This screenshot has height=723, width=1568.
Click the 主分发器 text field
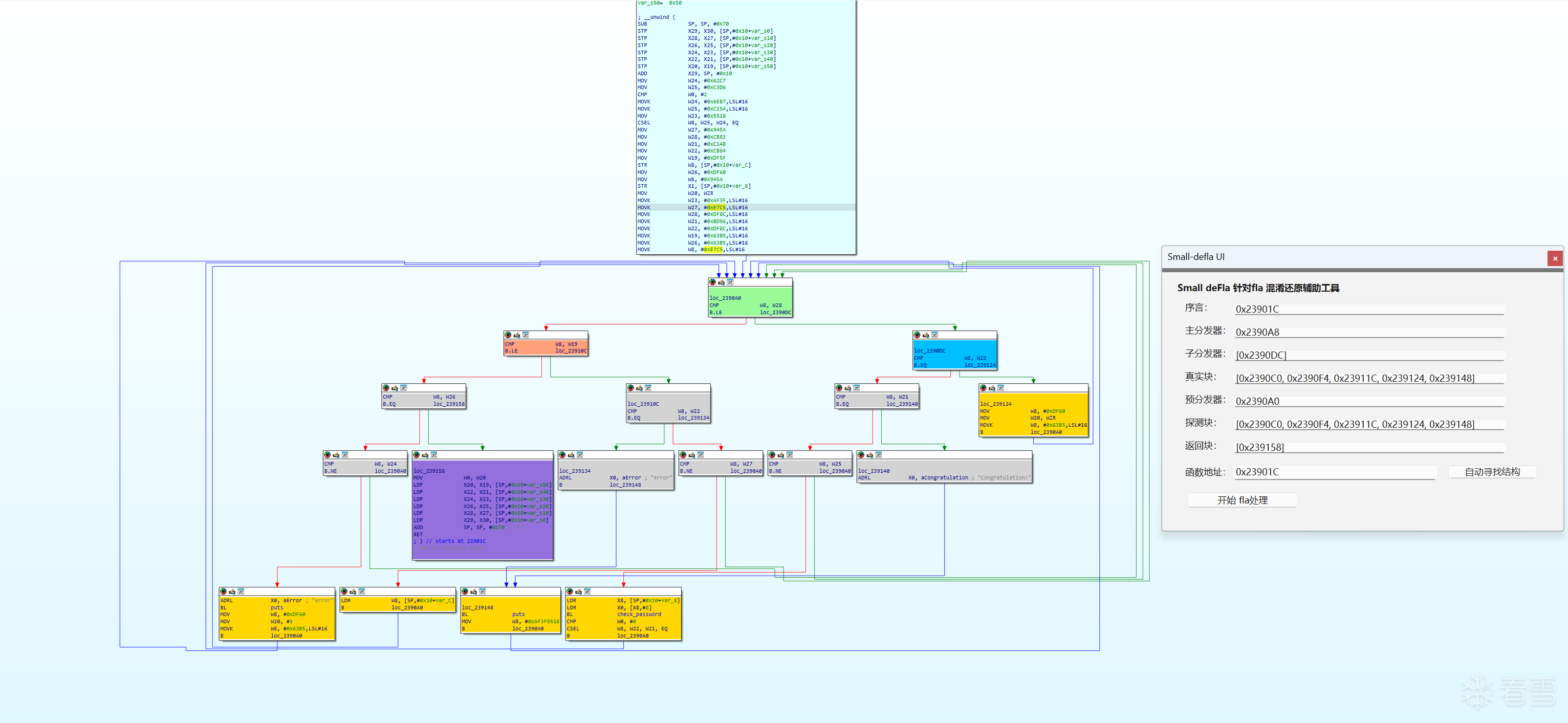point(1368,332)
